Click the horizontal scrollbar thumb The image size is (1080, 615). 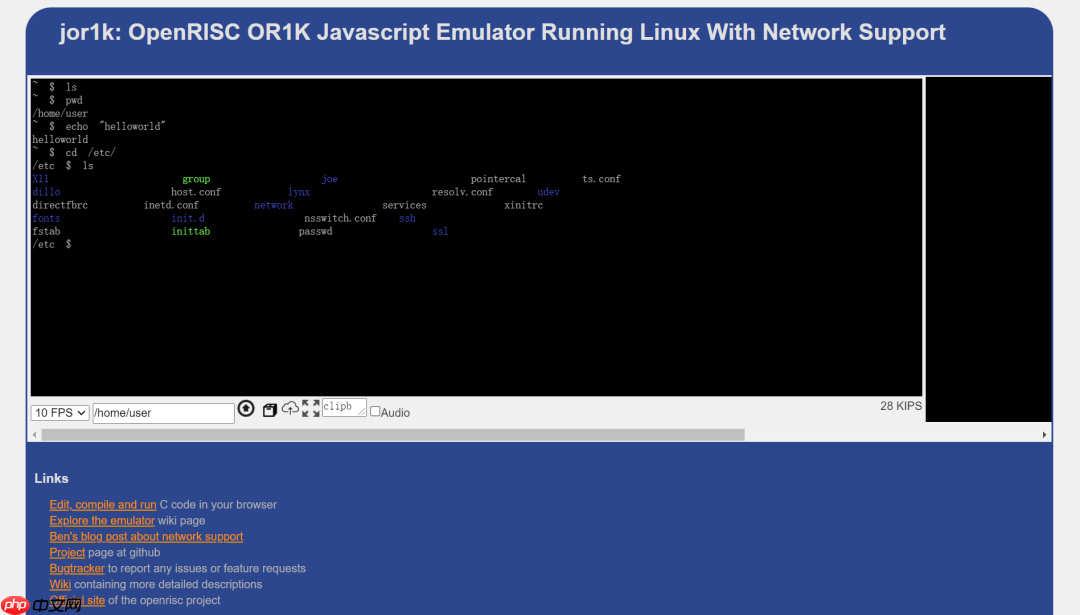point(393,435)
